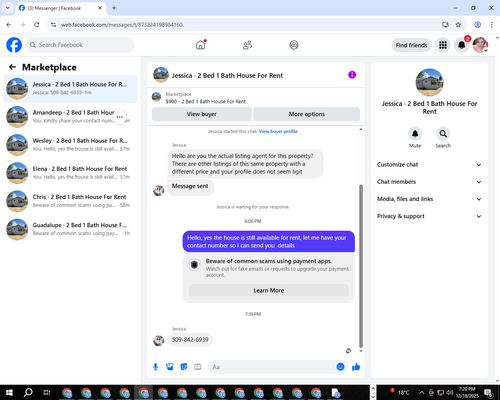500x400 pixels.
Task: Click Learn More on scam warning
Action: pos(269,290)
